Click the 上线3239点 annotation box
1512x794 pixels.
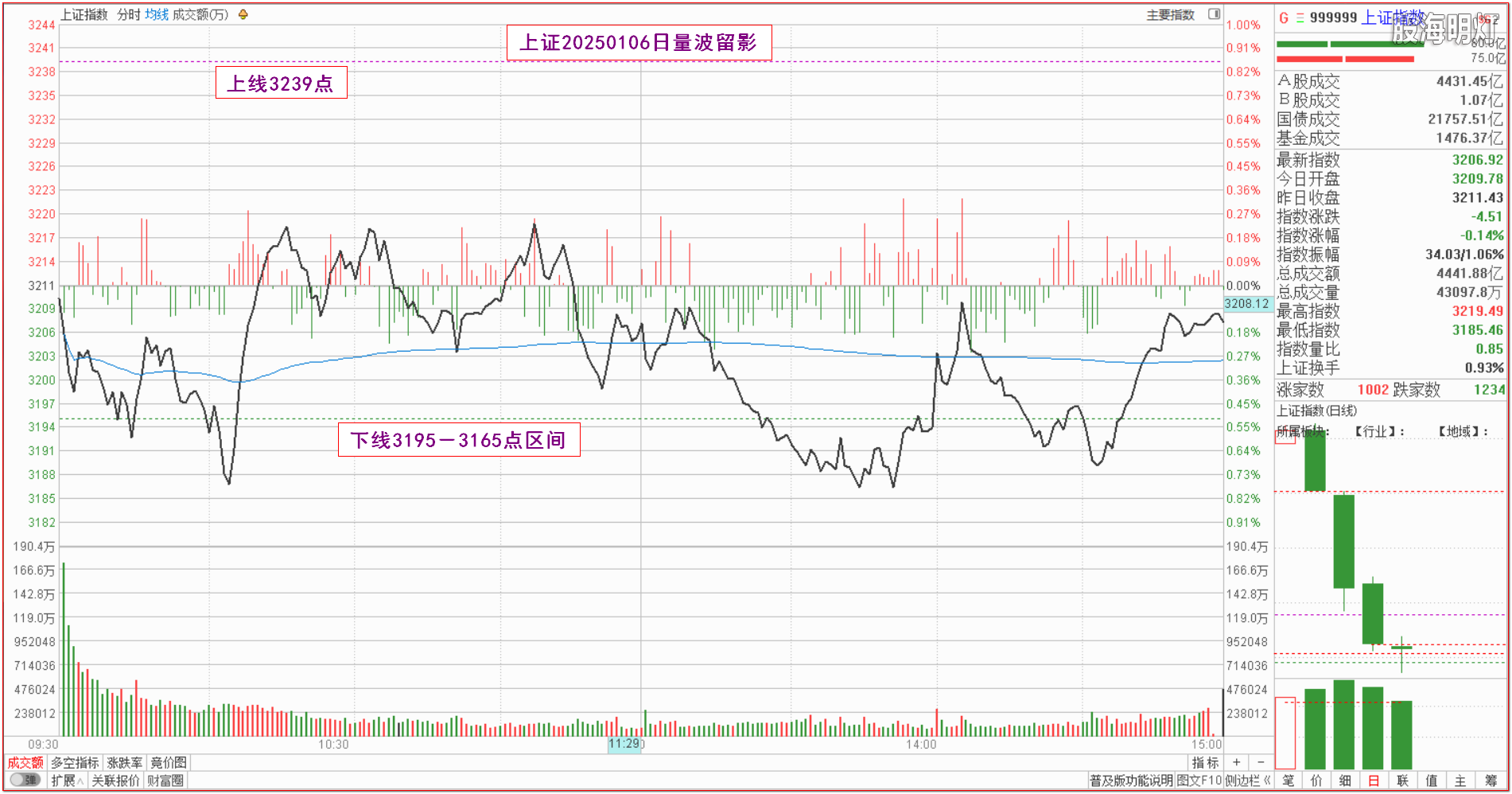pos(281,84)
